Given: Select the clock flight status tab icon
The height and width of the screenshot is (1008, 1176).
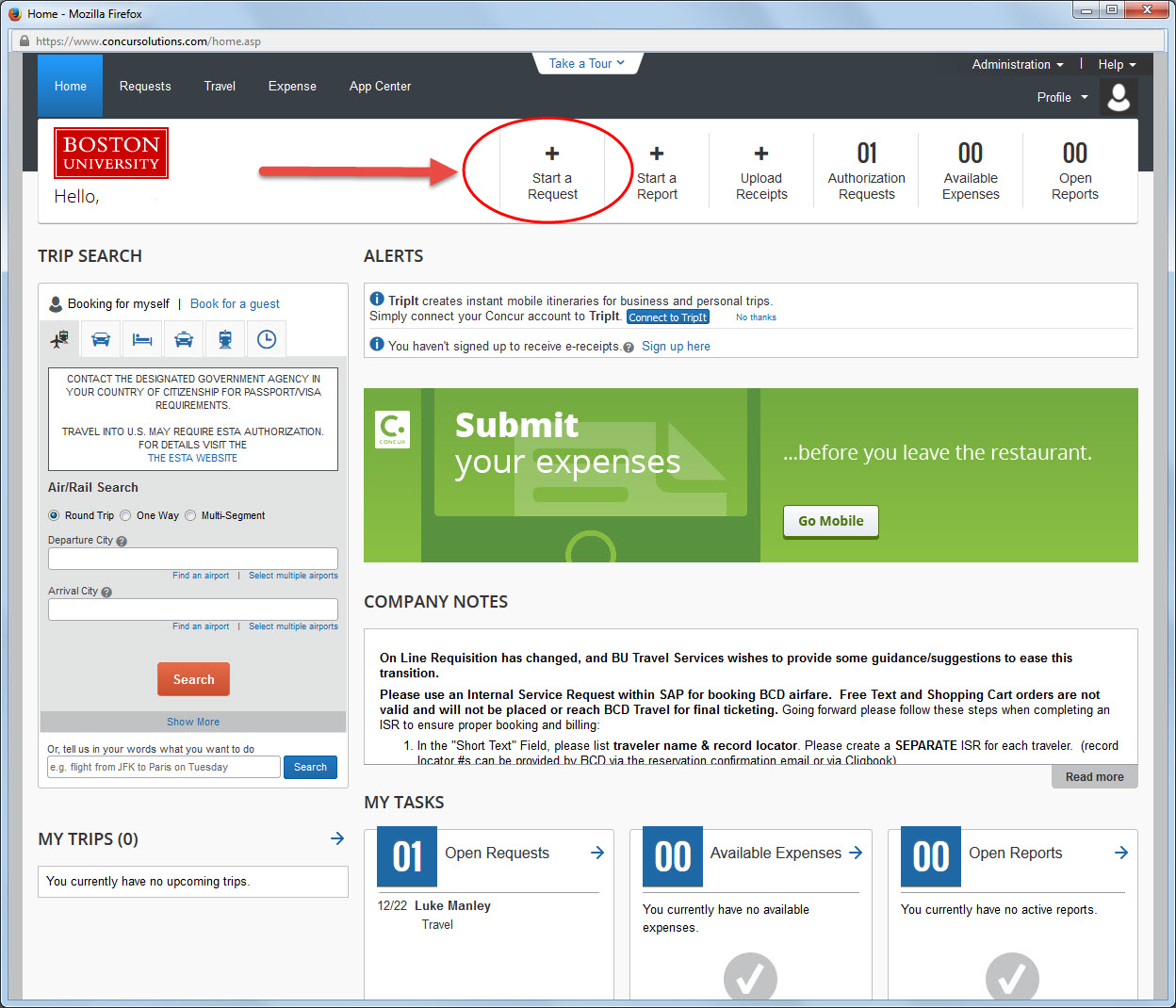Looking at the screenshot, I should (267, 339).
